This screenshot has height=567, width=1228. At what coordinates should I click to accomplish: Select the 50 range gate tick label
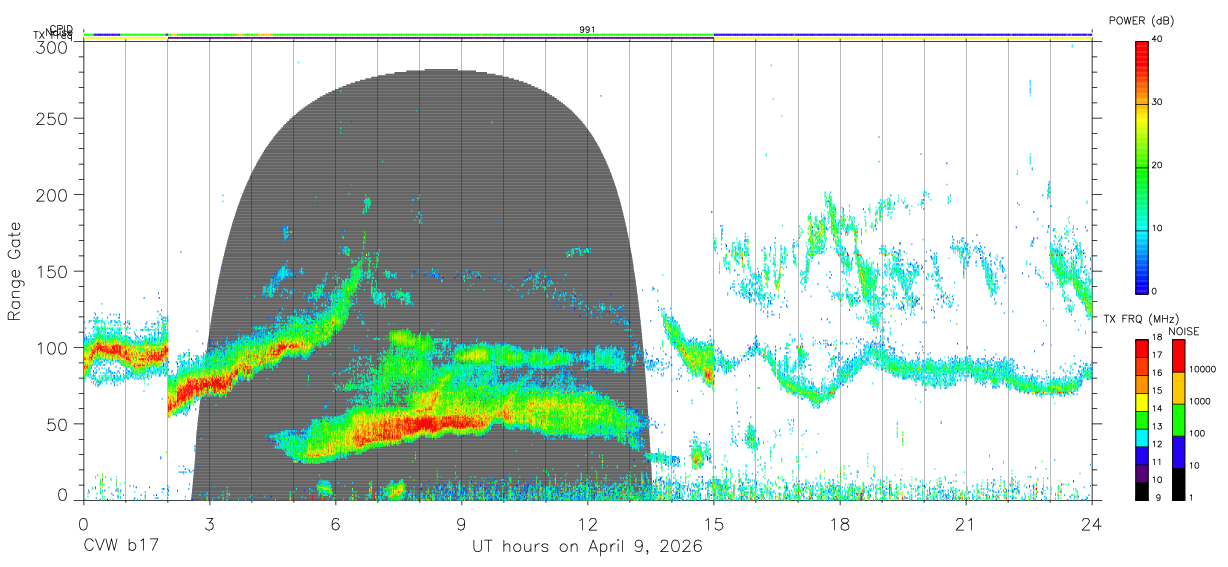tap(59, 424)
